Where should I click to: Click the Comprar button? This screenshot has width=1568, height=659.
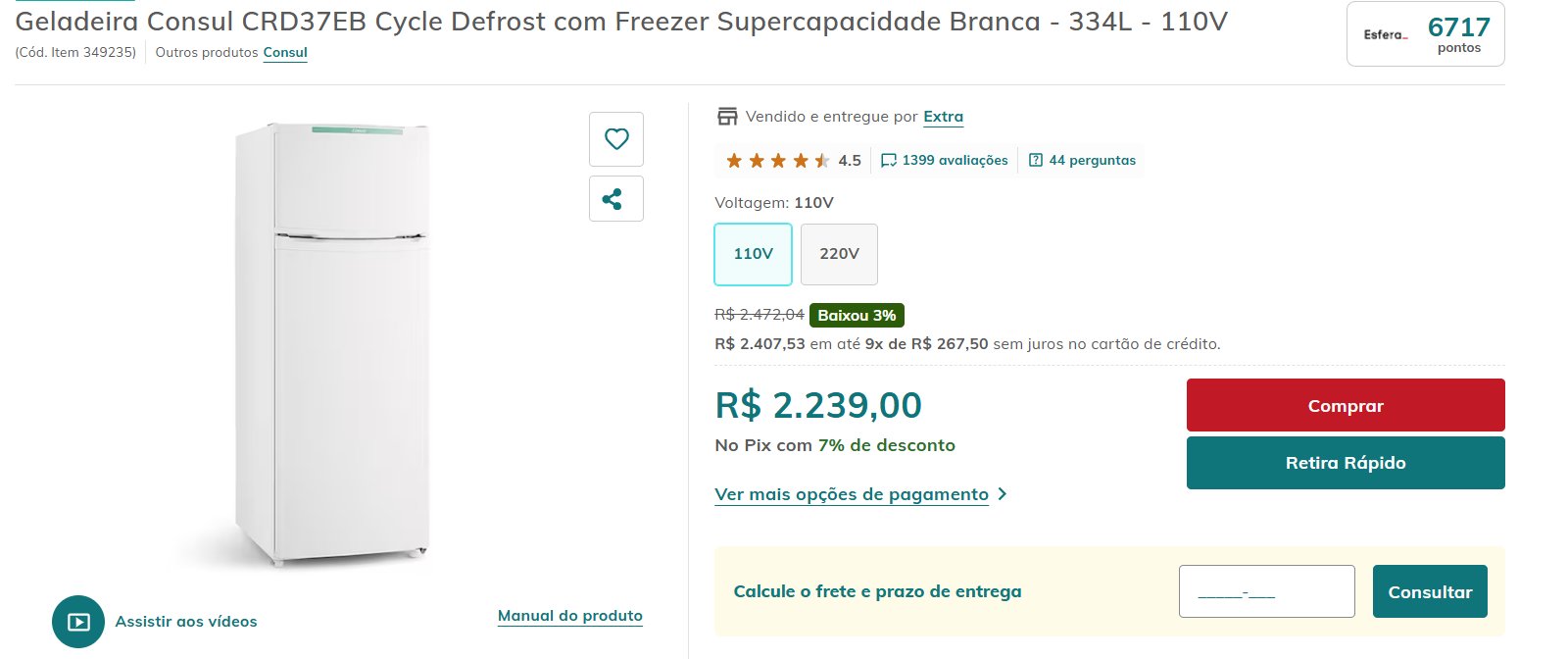tap(1346, 405)
